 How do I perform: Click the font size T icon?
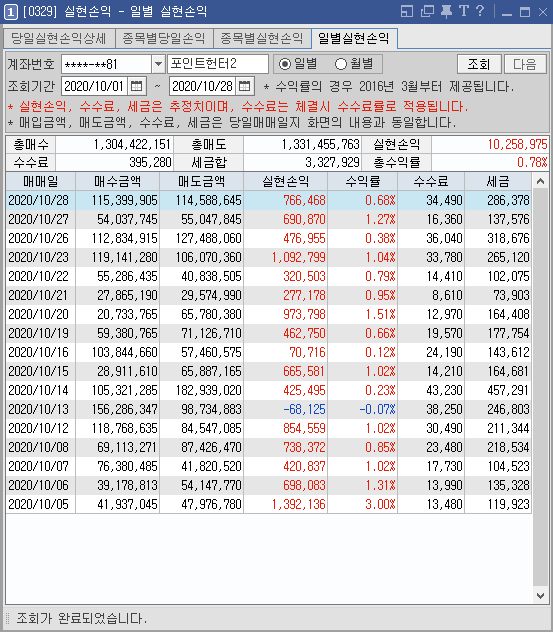(464, 11)
